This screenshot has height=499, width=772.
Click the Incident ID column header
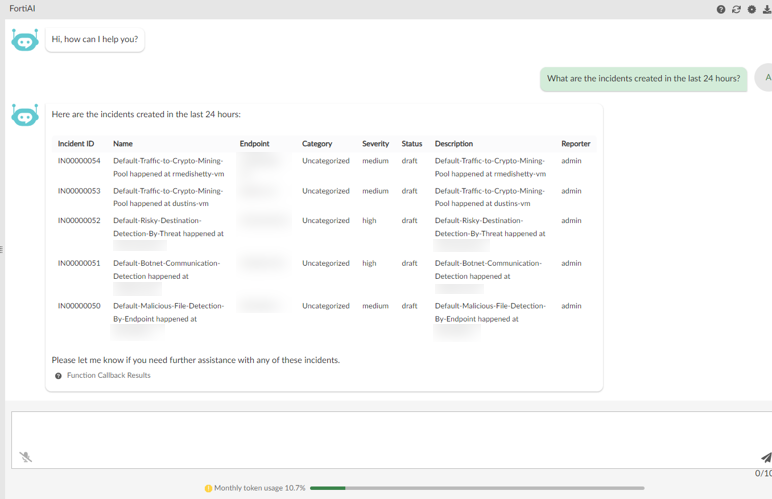pos(76,144)
